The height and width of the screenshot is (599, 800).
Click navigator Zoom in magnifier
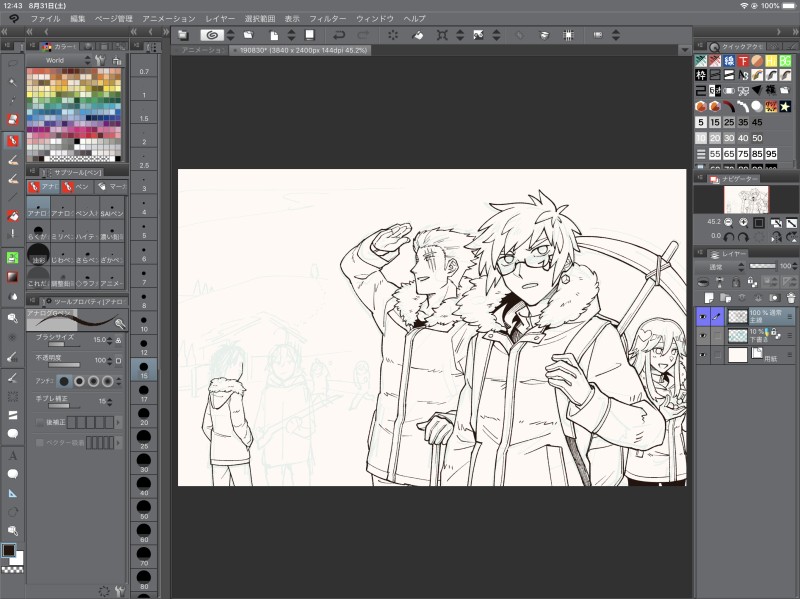point(743,222)
